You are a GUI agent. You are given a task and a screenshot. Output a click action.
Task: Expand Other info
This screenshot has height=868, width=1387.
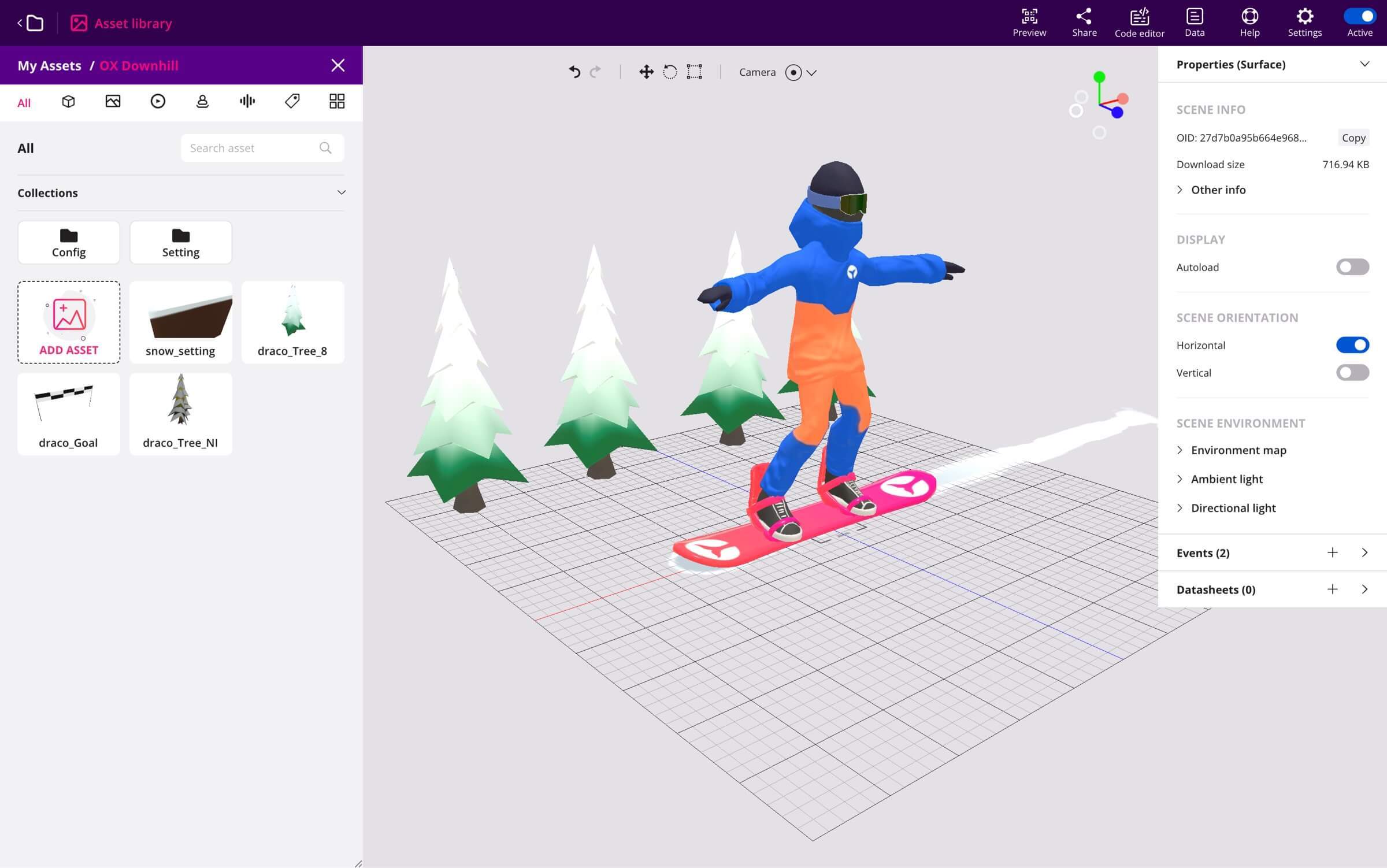[1211, 190]
